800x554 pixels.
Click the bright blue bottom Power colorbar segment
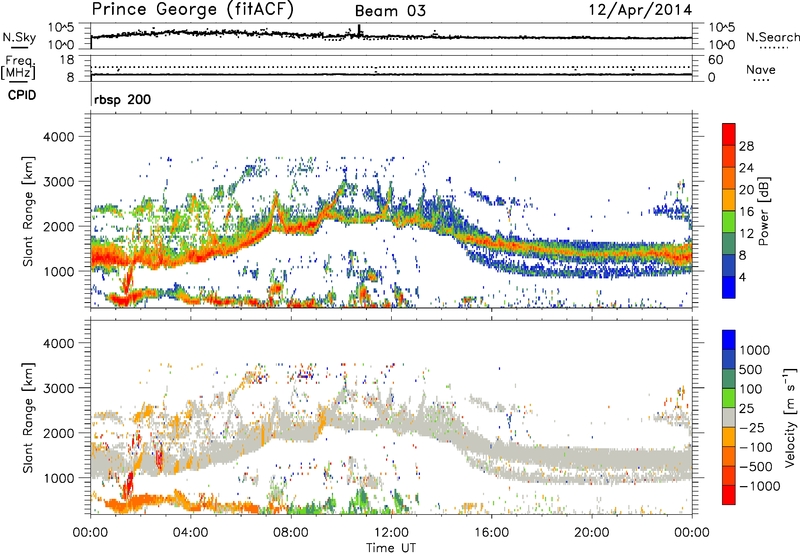tap(729, 287)
